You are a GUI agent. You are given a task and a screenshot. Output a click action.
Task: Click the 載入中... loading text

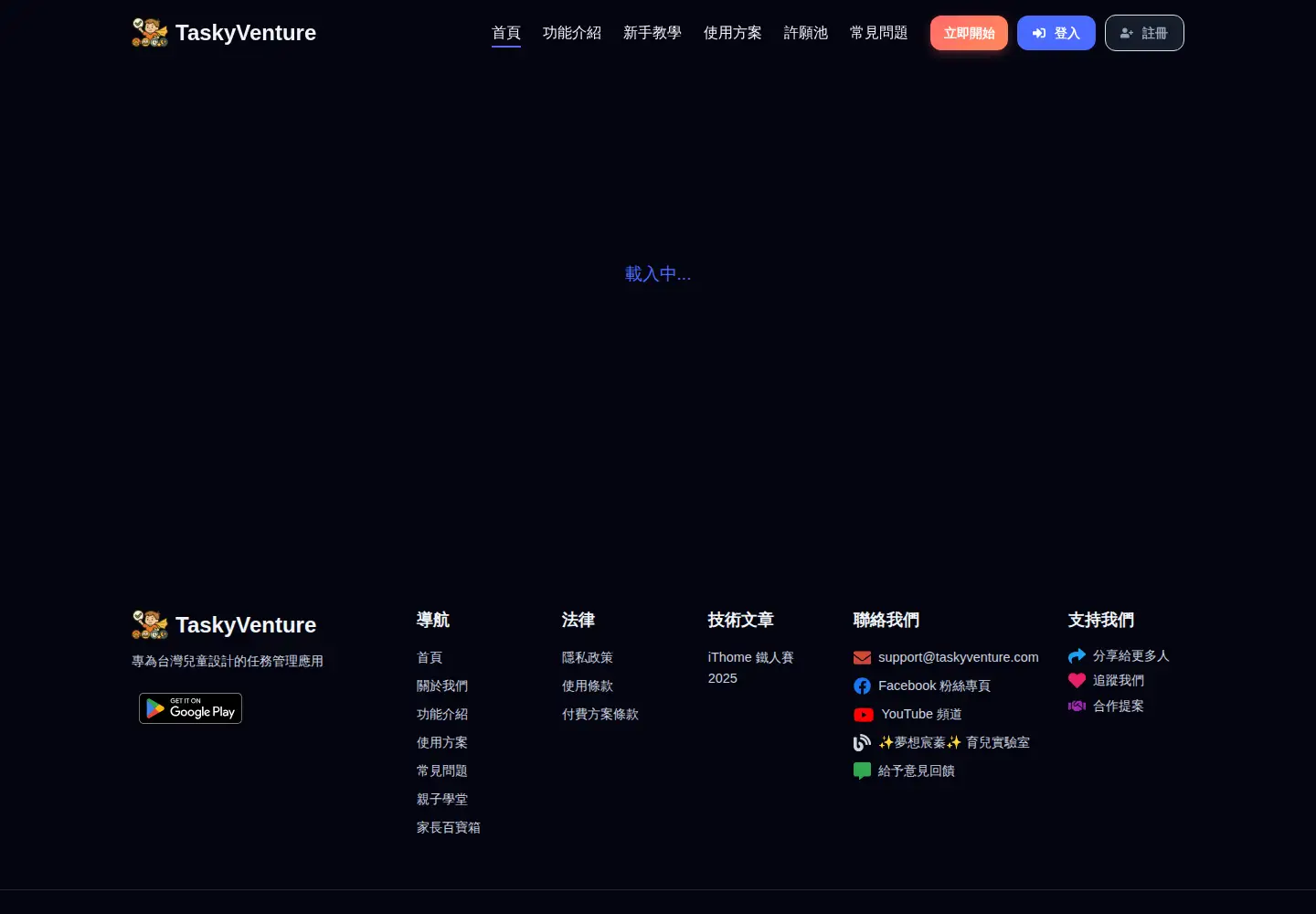tap(658, 274)
